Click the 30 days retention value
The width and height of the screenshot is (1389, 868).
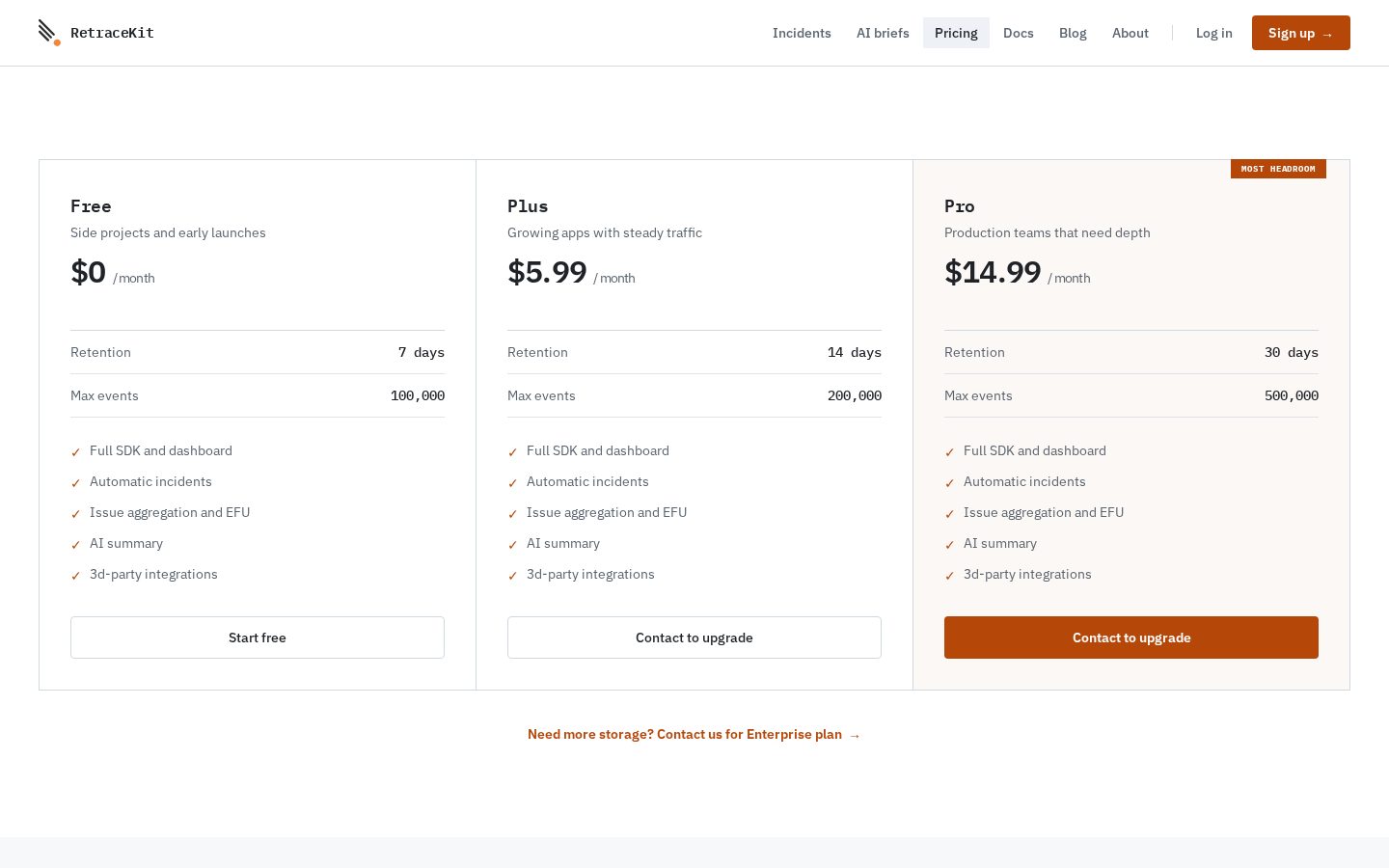point(1292,353)
